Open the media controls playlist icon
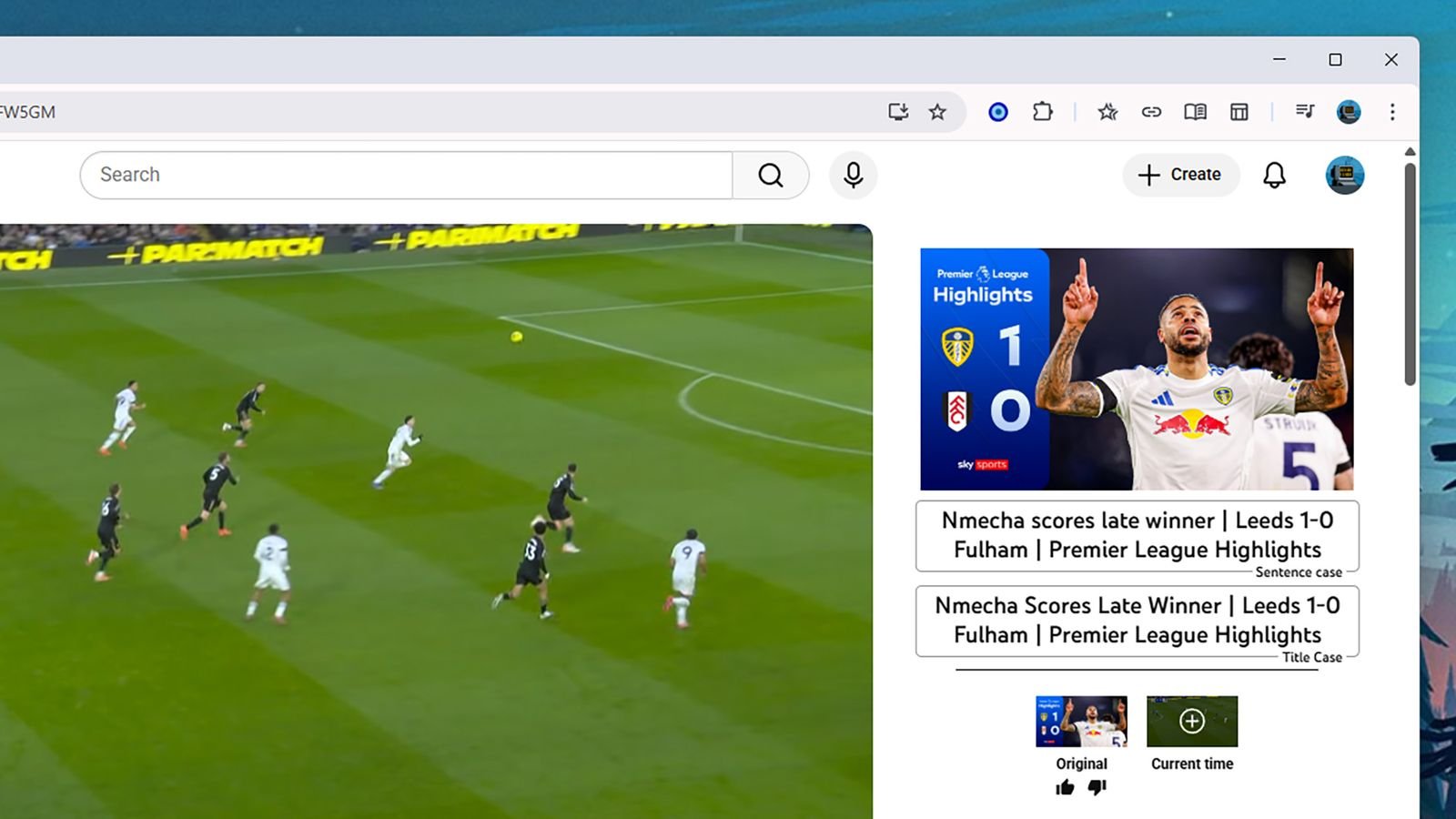This screenshot has width=1456, height=819. [x=1304, y=112]
